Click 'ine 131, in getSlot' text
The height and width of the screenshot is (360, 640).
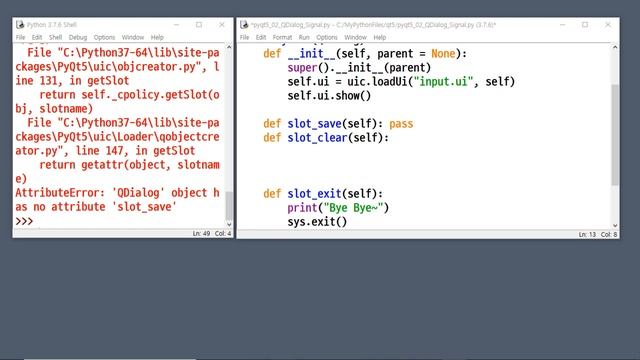(72, 81)
